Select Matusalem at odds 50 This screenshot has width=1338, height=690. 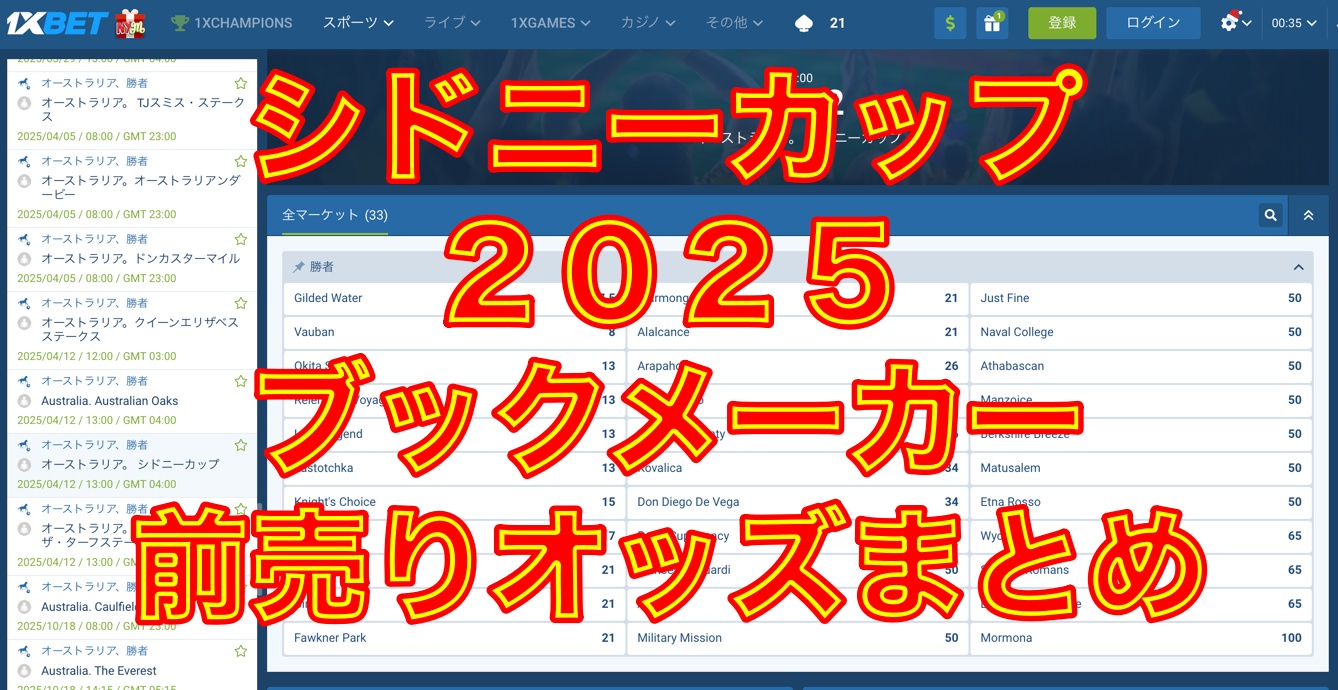(x=1141, y=468)
